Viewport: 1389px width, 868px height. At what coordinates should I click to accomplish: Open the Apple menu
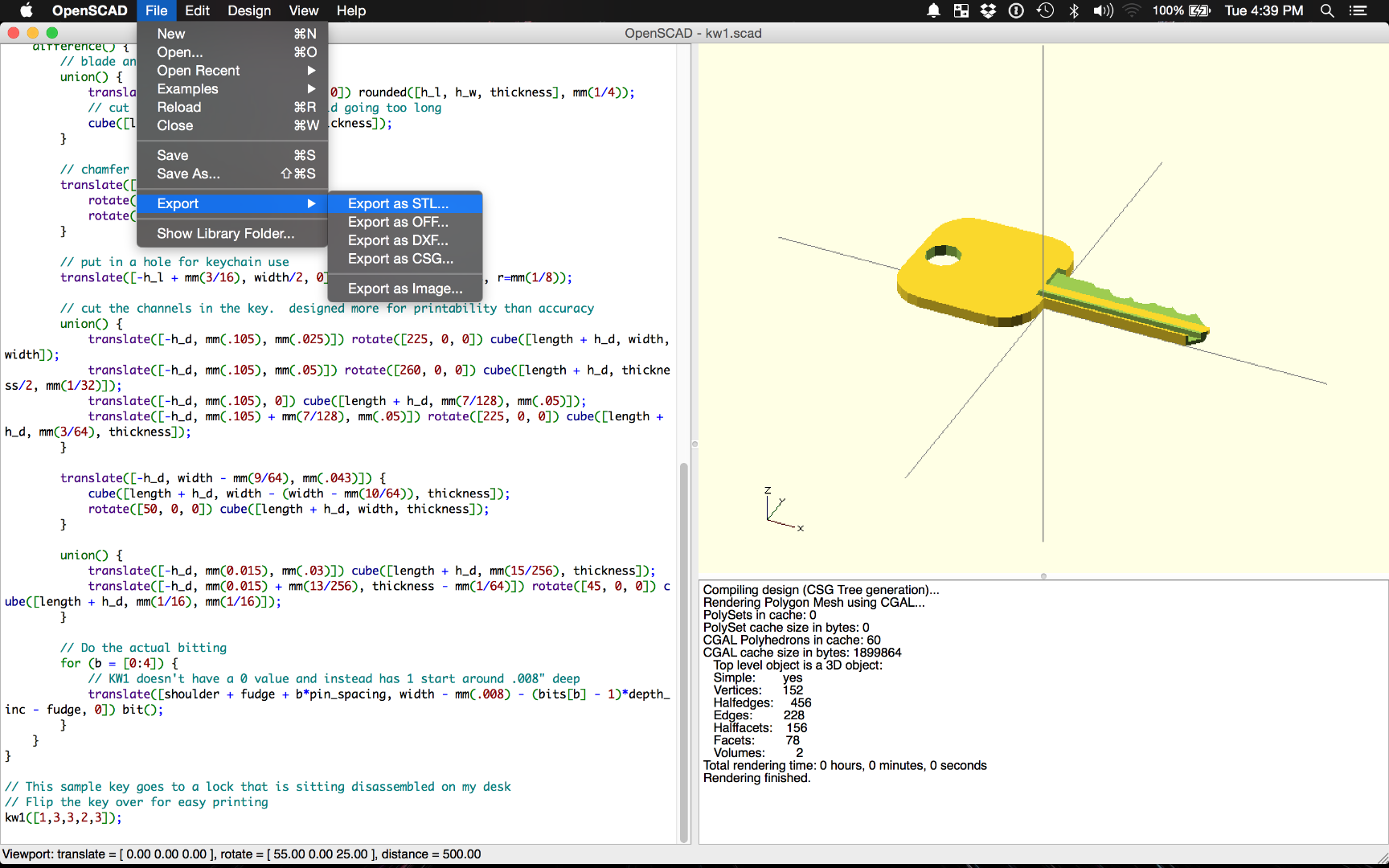point(26,10)
